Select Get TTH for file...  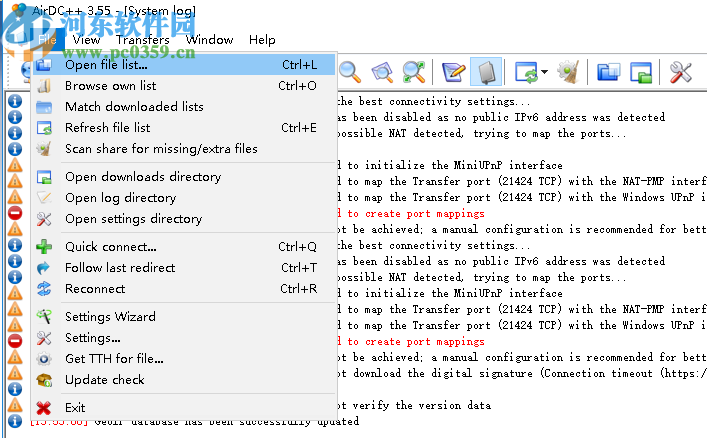point(184,359)
